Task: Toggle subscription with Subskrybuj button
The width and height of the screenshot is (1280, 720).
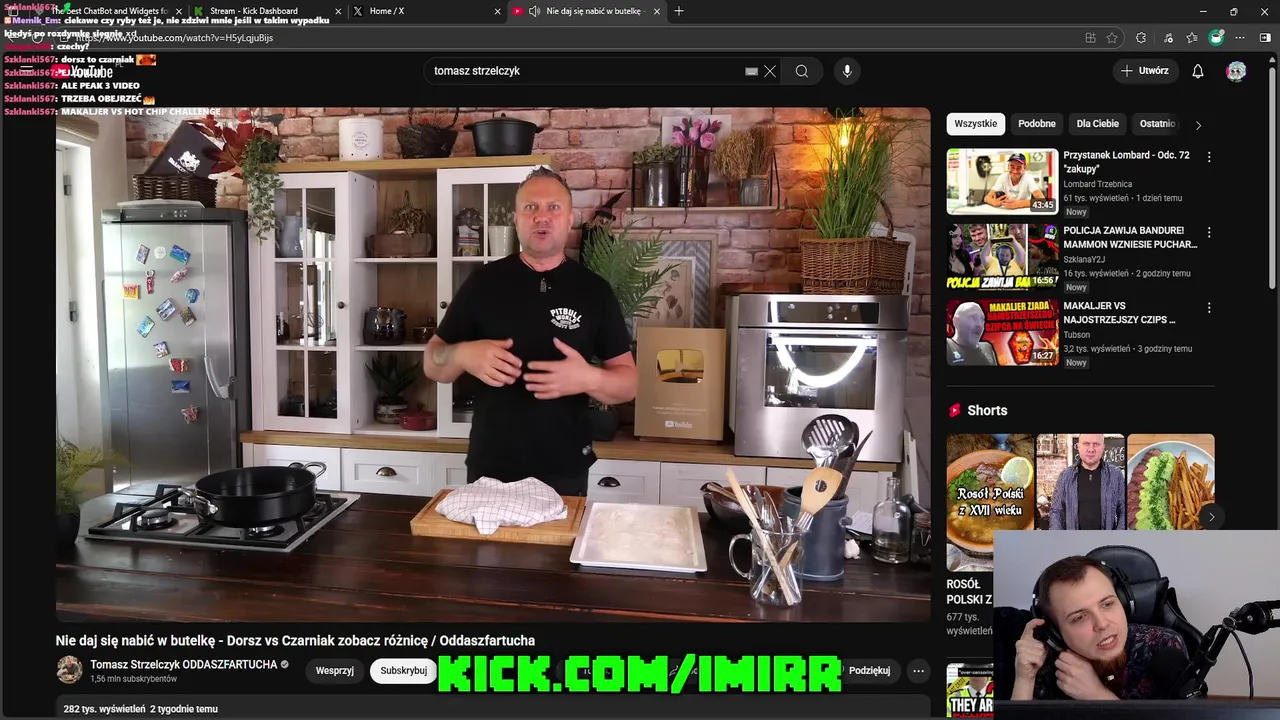Action: [403, 670]
